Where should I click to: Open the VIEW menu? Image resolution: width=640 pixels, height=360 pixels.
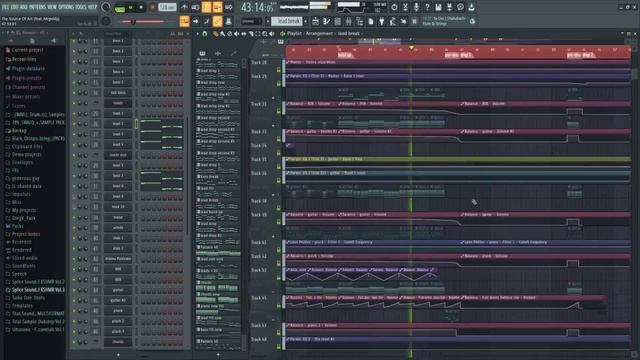pos(52,7)
